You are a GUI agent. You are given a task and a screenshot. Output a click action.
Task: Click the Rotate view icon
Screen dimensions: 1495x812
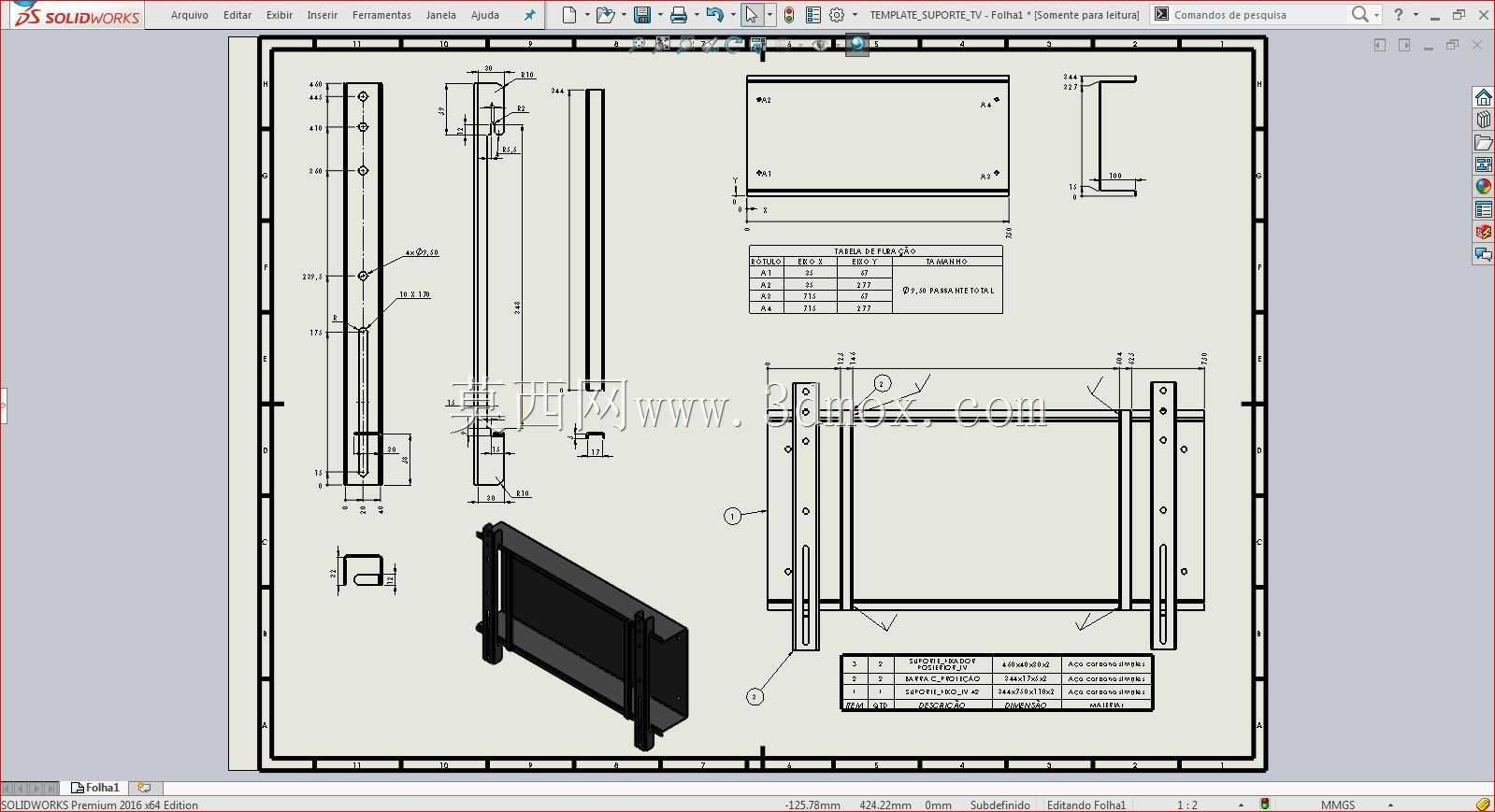(x=735, y=44)
